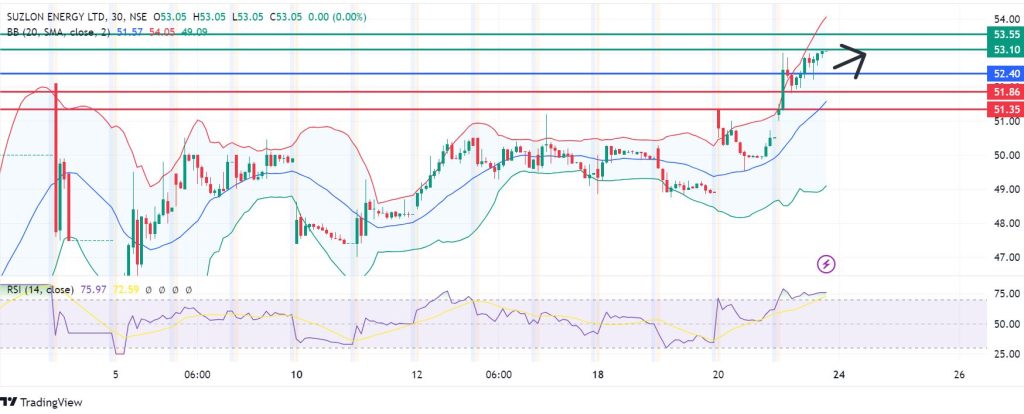Click 25.00 on RSI axis
Screen dimensions: 1024x414
(x=1006, y=354)
